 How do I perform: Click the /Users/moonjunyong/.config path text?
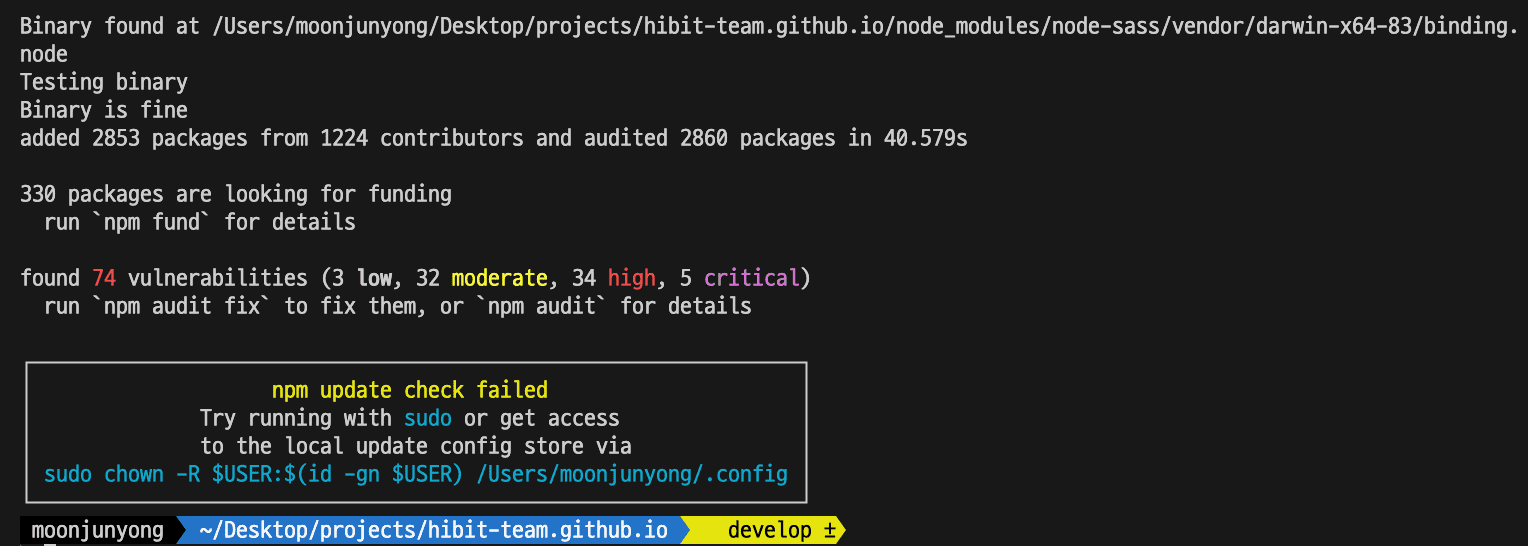coord(632,474)
